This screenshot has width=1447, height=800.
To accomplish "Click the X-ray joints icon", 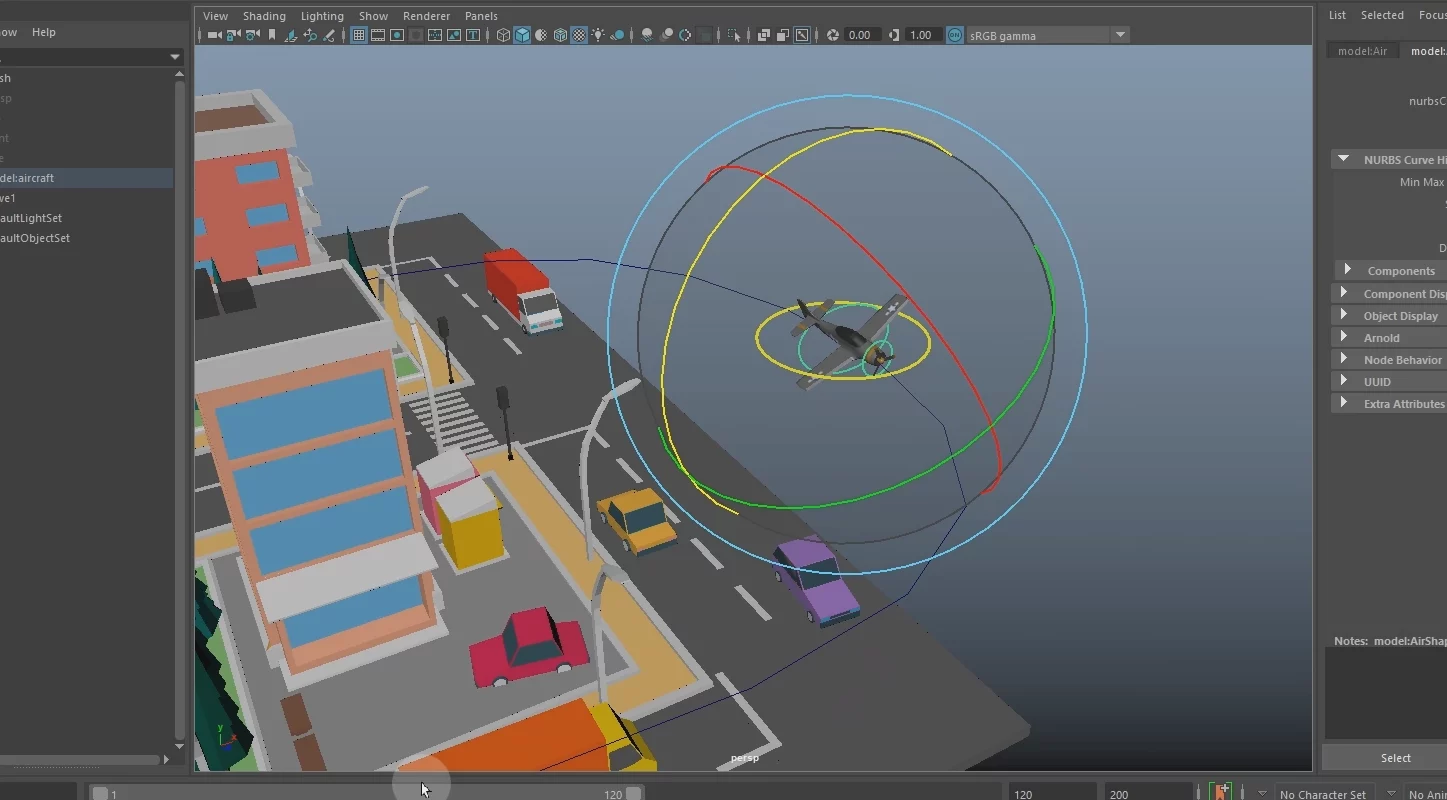I will [802, 35].
